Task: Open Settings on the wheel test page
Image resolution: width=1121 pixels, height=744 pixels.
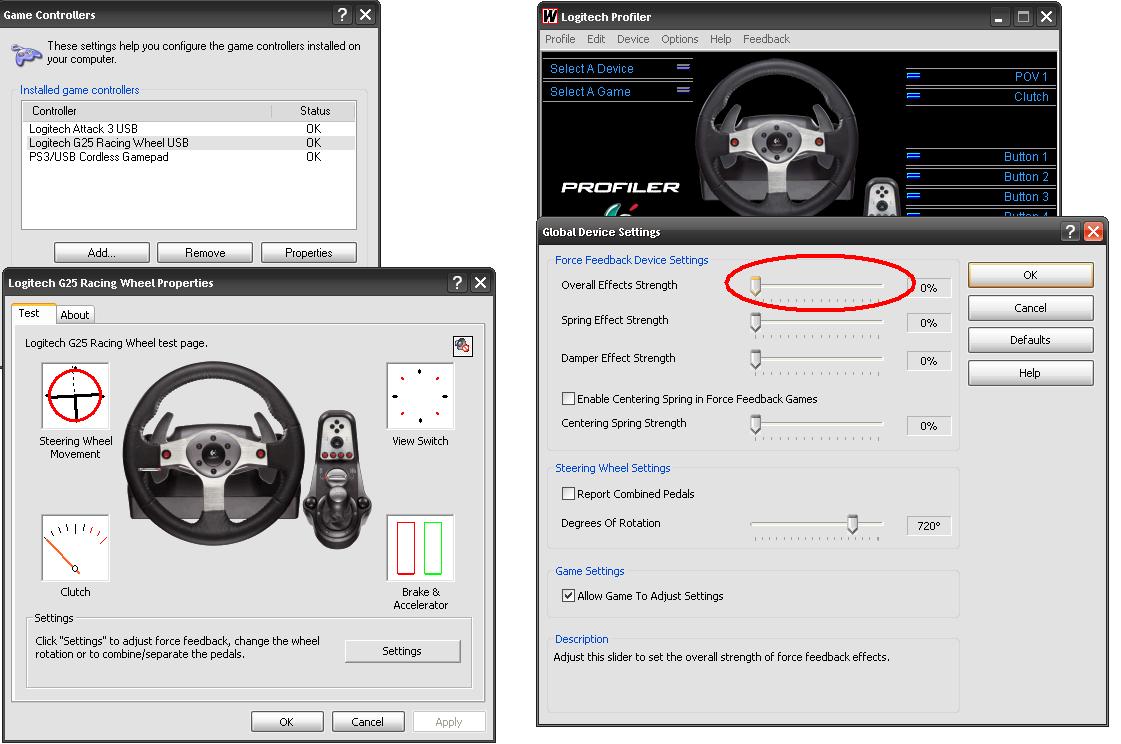Action: (402, 651)
